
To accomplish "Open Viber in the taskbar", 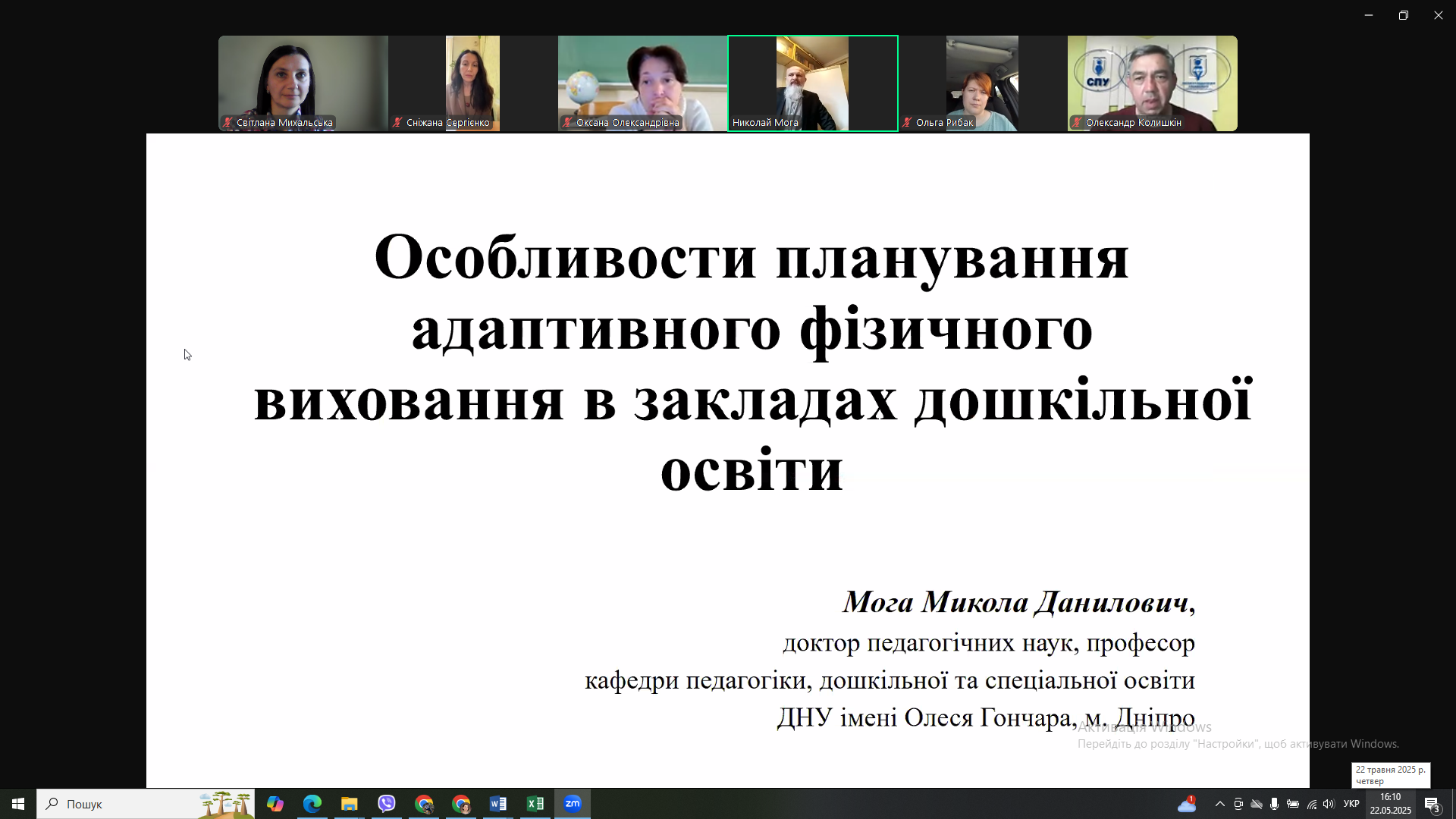I will [387, 804].
